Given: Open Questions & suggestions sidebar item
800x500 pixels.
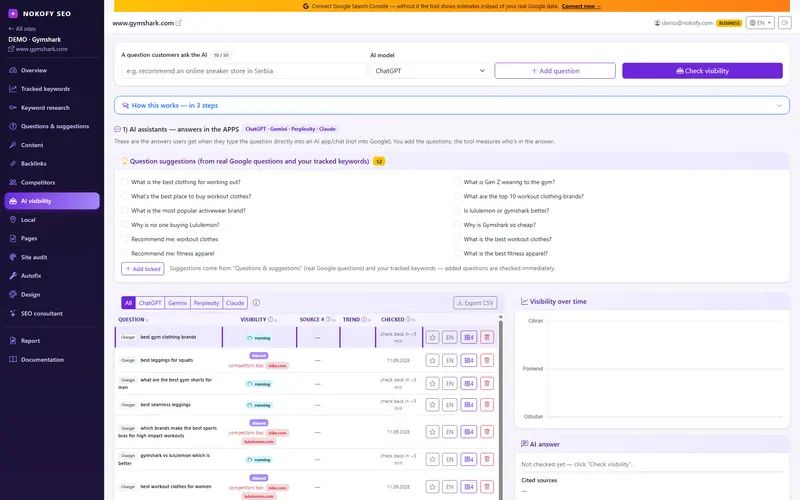Looking at the screenshot, I should click(52, 126).
